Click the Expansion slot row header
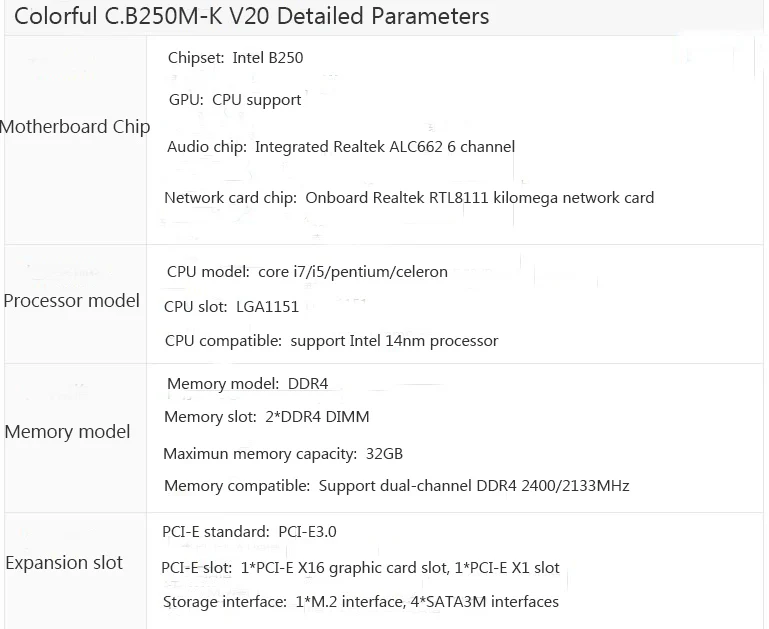Image resolution: width=769 pixels, height=629 pixels. (64, 563)
